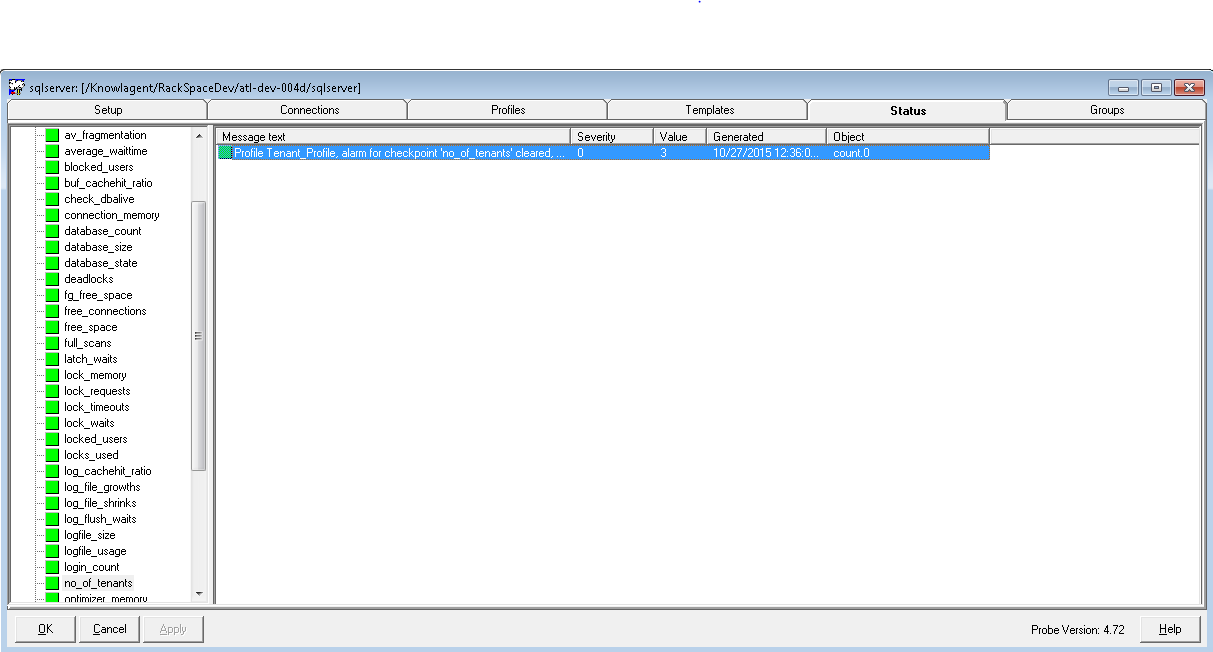Click the sqlserver probe icon in the title bar

click(x=17, y=87)
